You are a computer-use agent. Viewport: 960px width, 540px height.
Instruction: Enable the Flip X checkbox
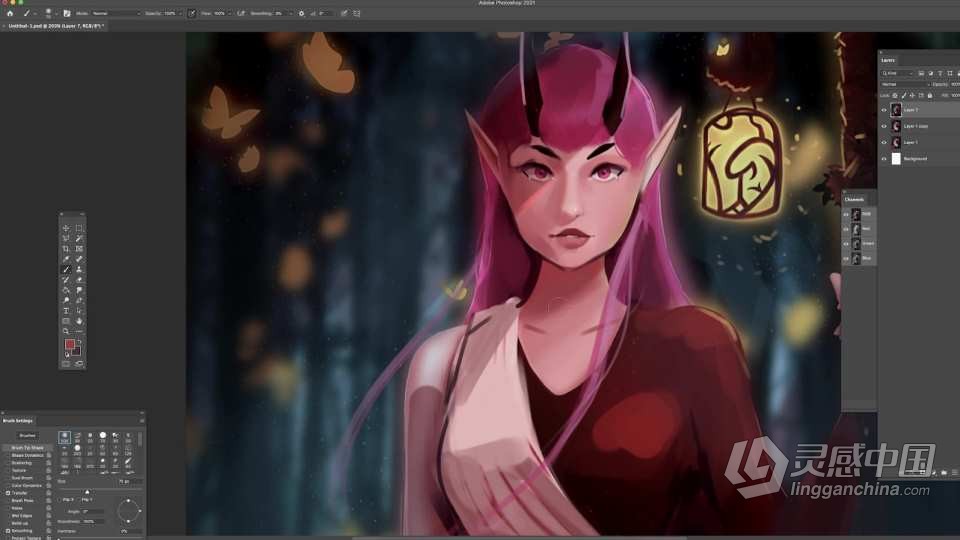coord(59,500)
